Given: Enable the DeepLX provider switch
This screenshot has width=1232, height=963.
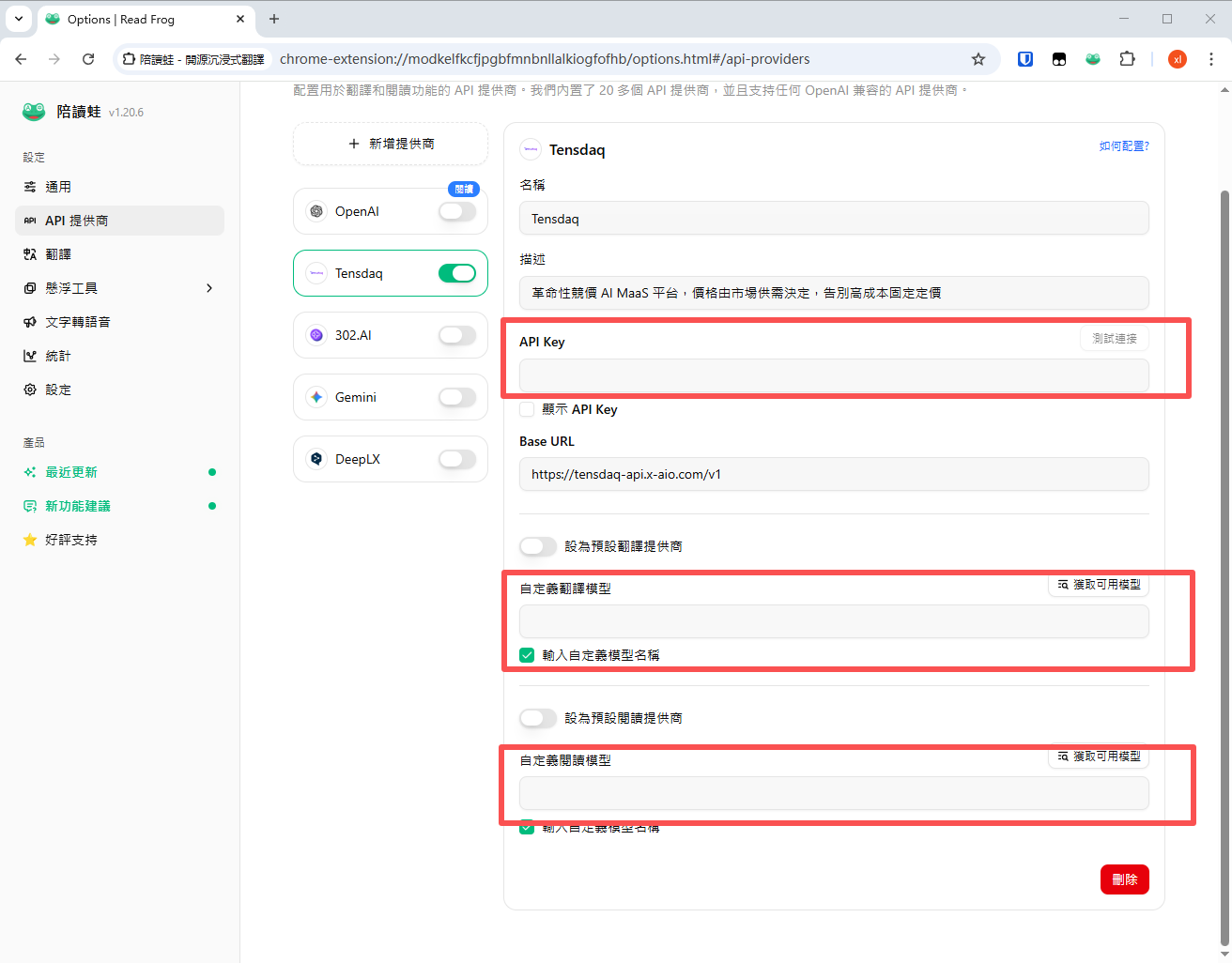Looking at the screenshot, I should [457, 459].
